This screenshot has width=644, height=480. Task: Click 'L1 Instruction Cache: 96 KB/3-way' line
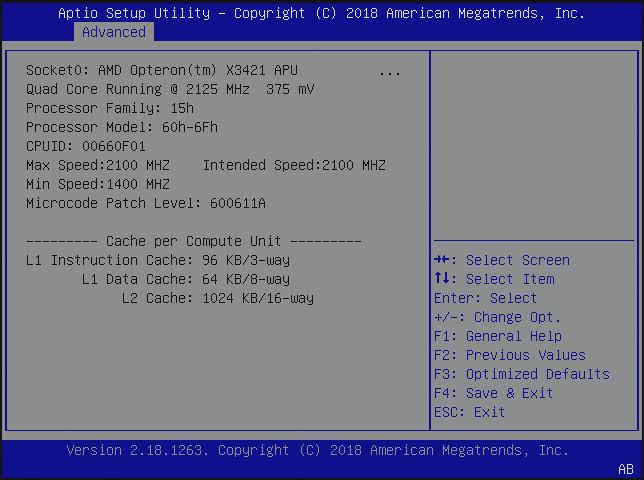click(x=158, y=260)
